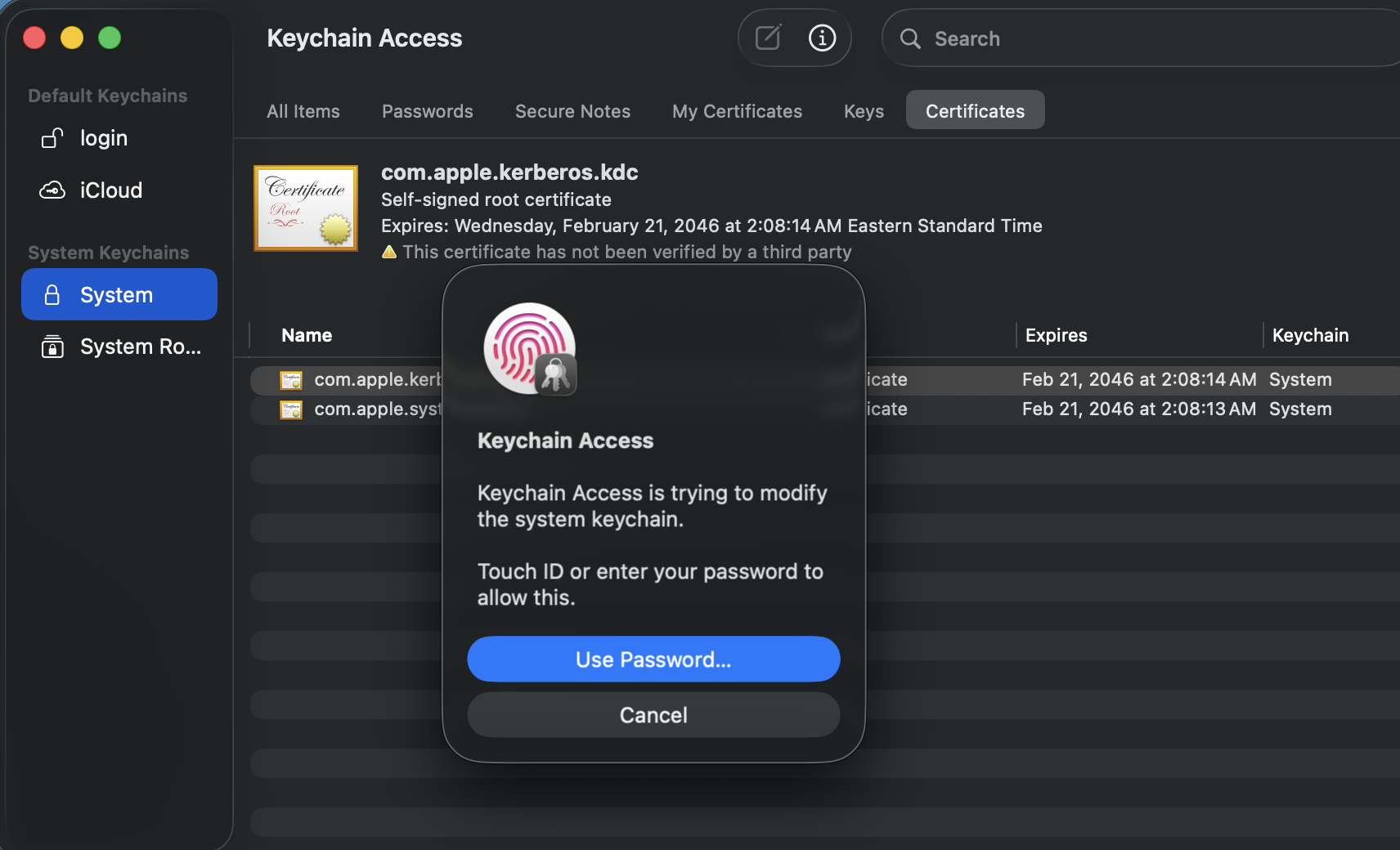Screen dimensions: 1400x850
Task: Sort by the Expires column header
Action: 1056,335
